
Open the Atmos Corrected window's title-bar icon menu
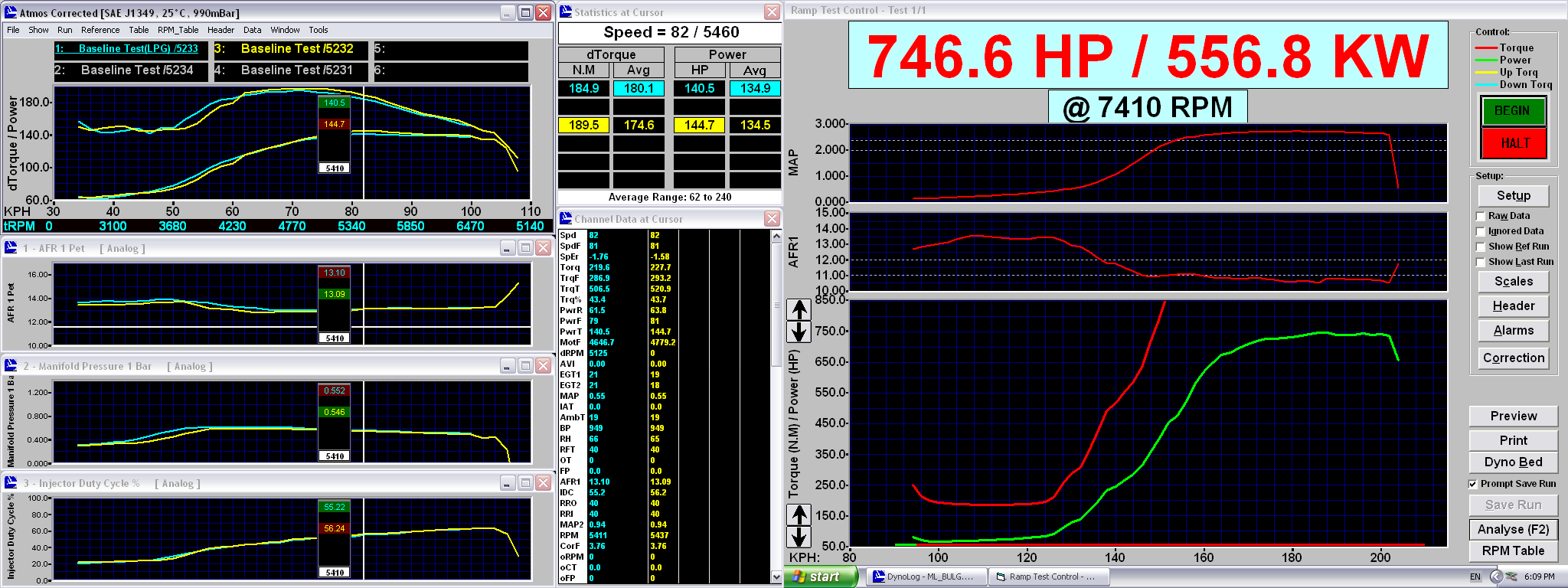pos(11,12)
